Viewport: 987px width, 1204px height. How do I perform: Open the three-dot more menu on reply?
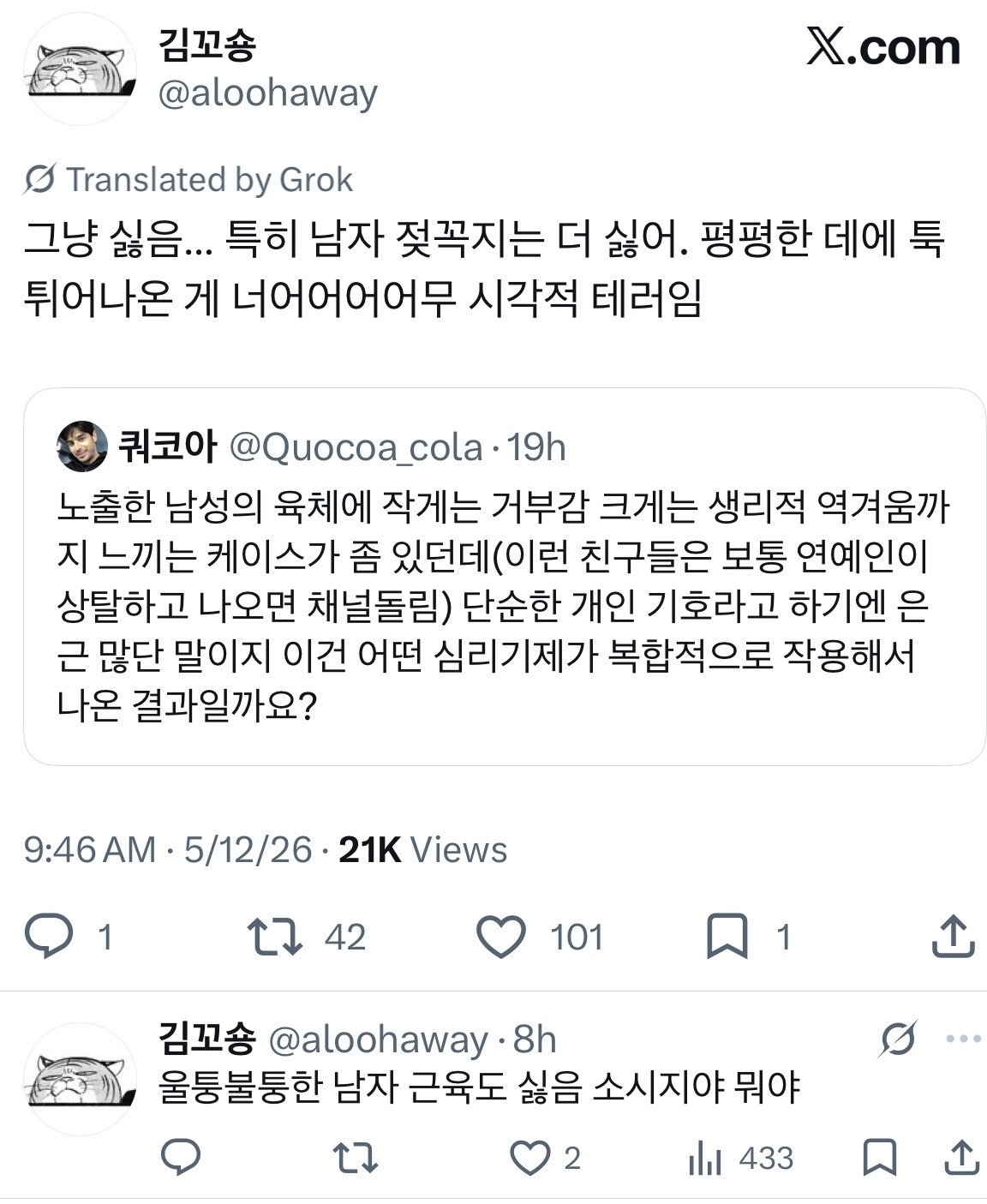pos(963,1039)
